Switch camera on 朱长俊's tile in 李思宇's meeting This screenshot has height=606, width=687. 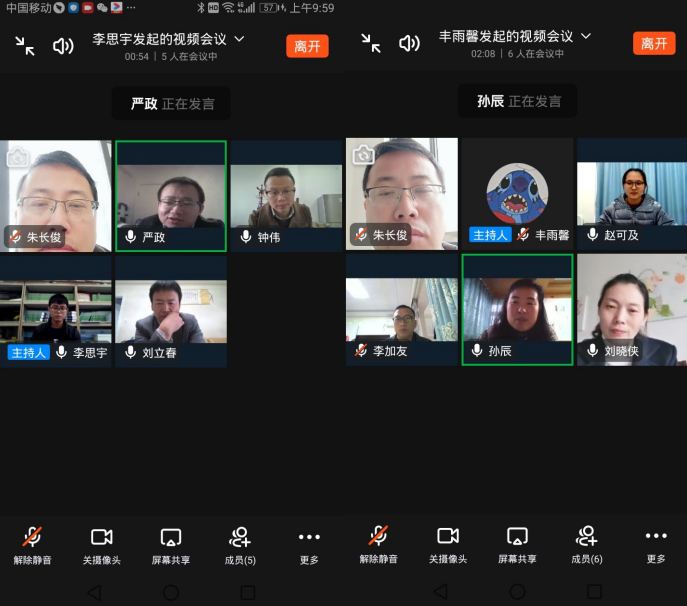tap(17, 157)
